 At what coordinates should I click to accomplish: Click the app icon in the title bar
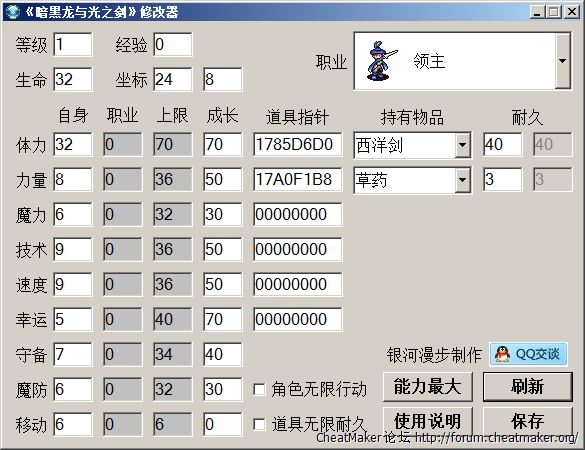pos(12,12)
